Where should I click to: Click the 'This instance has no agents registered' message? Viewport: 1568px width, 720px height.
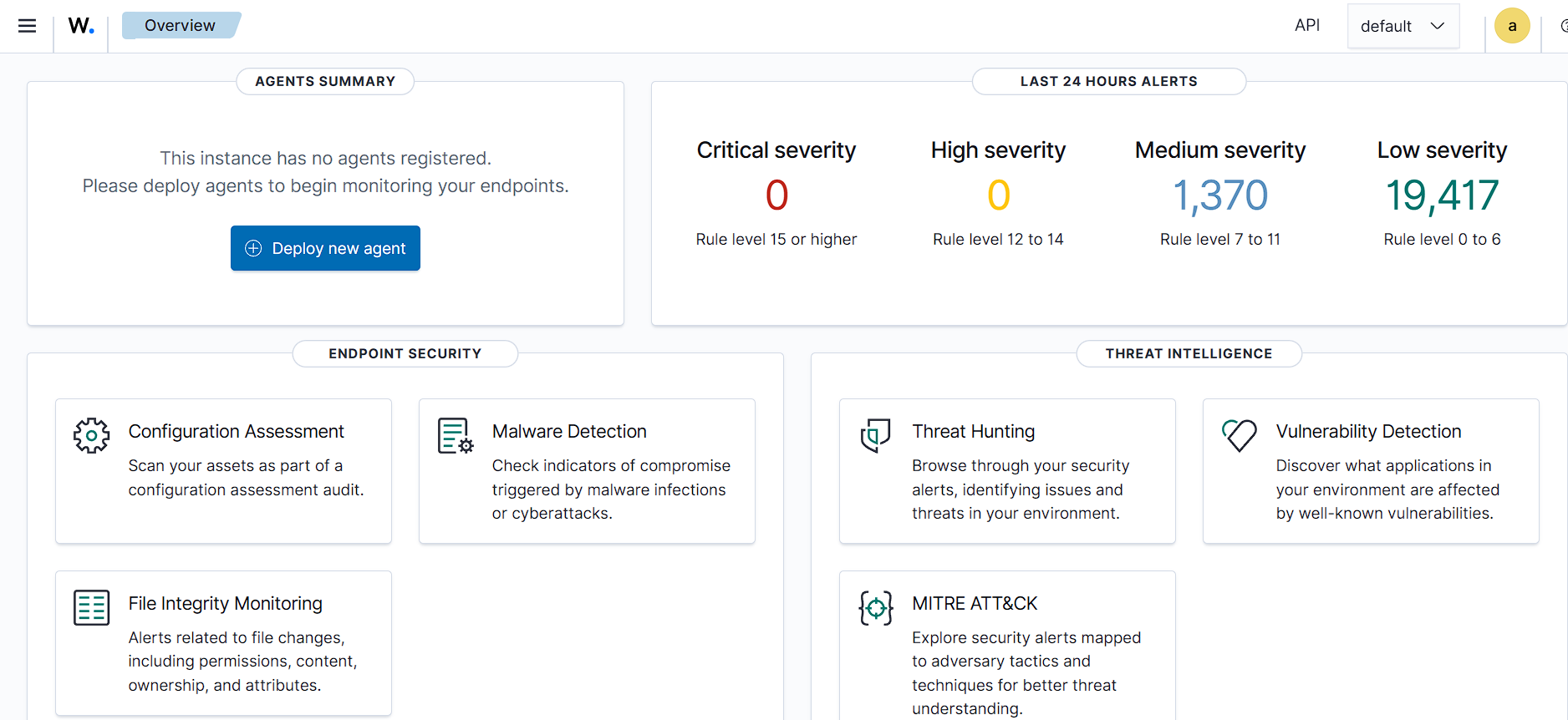click(x=325, y=158)
